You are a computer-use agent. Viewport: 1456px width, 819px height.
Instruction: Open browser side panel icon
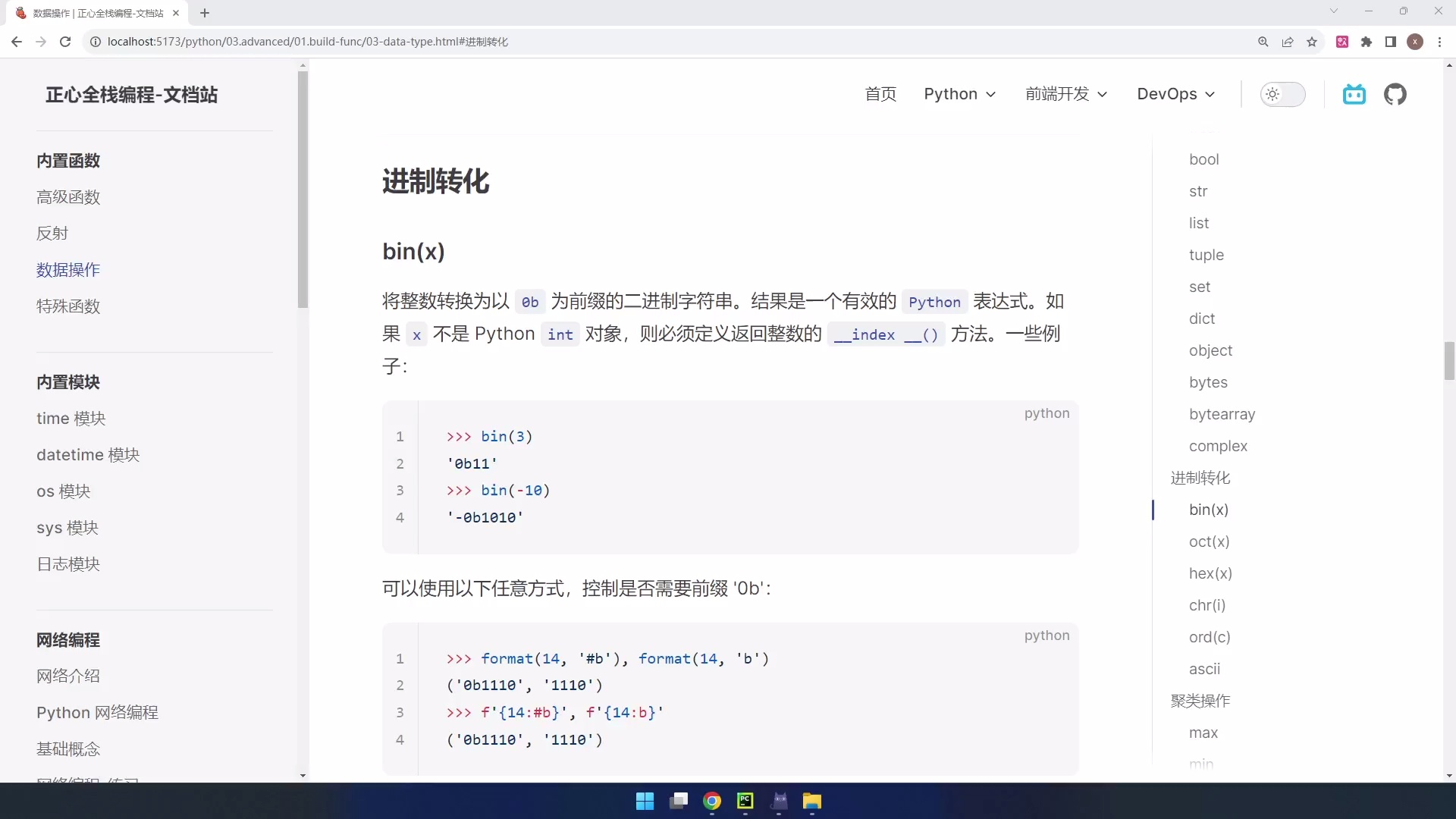[1391, 42]
